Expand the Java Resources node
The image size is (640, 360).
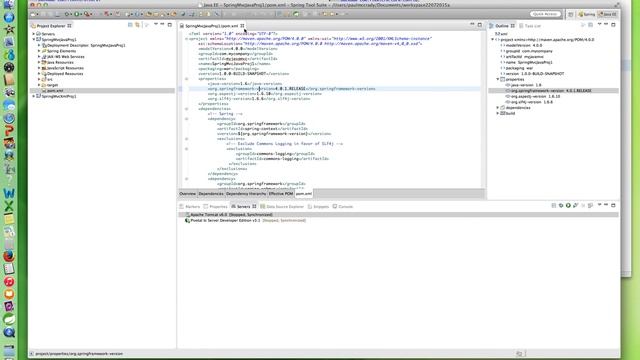(39, 62)
